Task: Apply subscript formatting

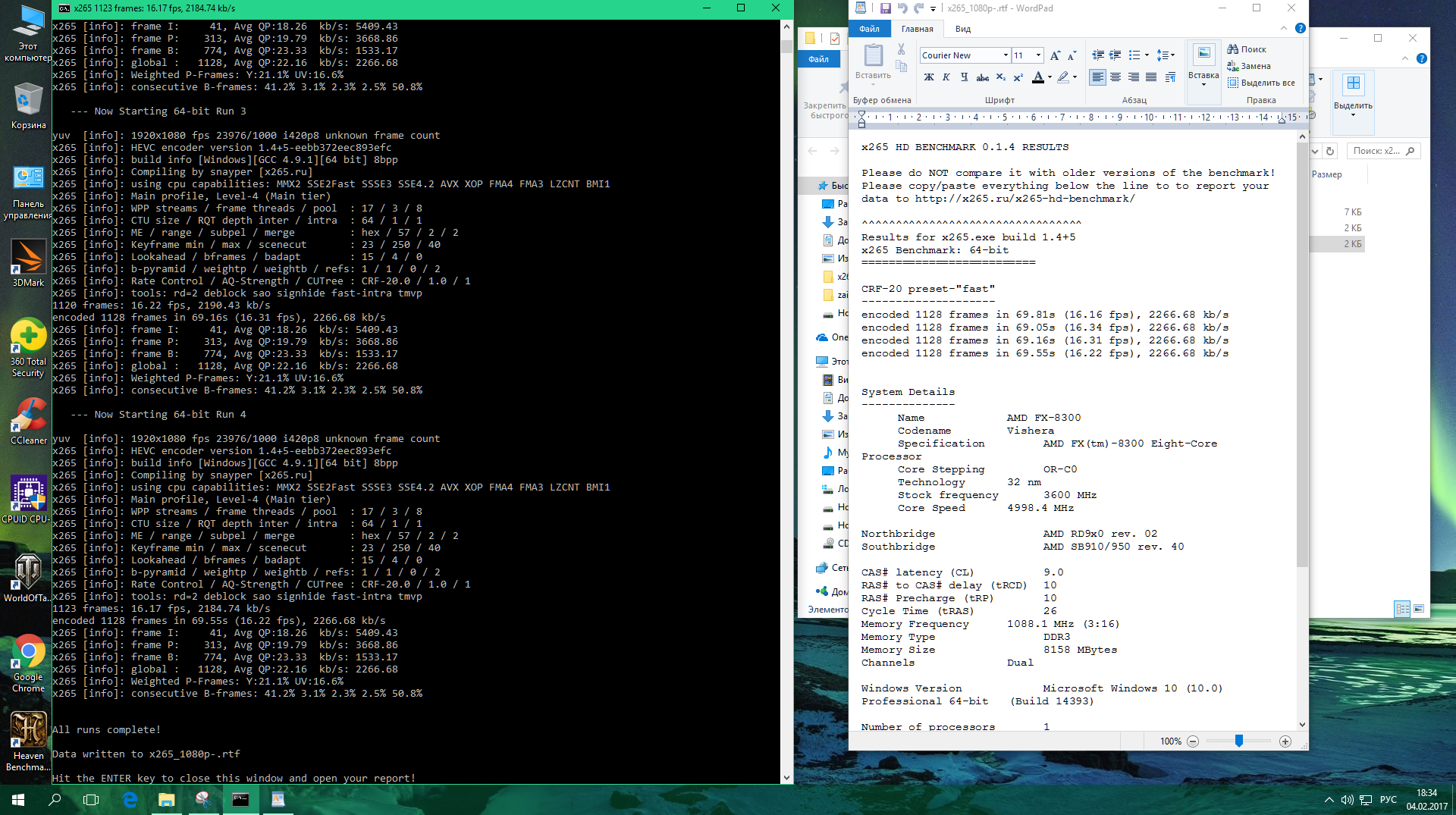Action: [1001, 77]
